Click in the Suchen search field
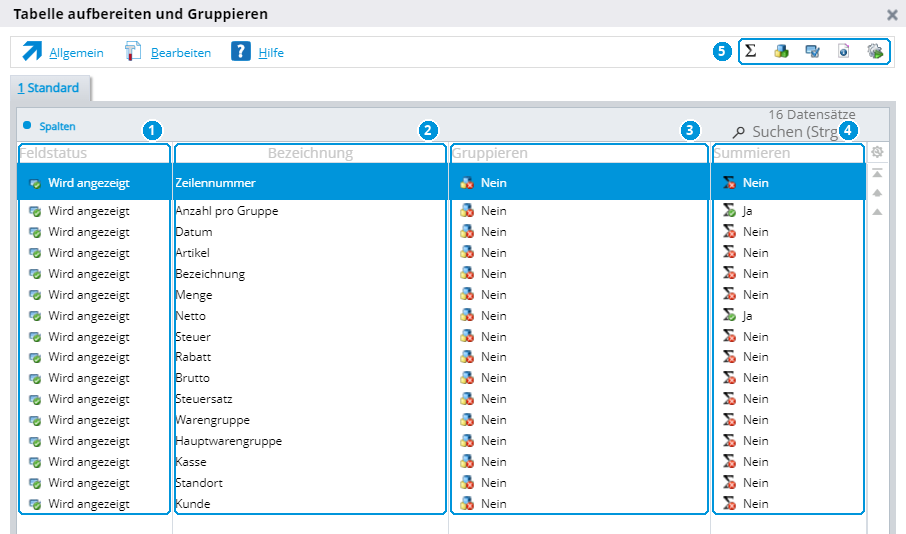Screen dimensions: 906x534 [x=795, y=132]
